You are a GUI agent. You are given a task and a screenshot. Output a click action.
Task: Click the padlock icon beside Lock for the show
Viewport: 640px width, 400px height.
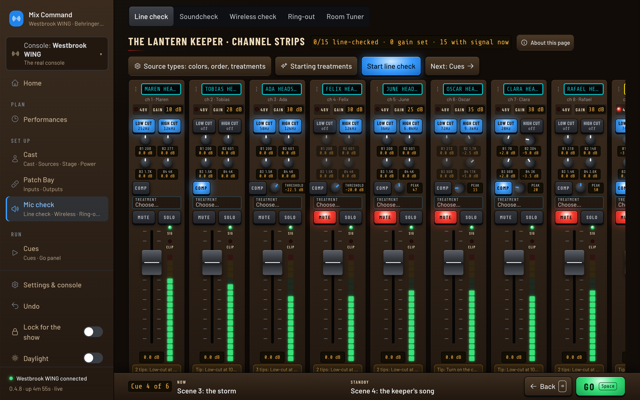(x=15, y=332)
